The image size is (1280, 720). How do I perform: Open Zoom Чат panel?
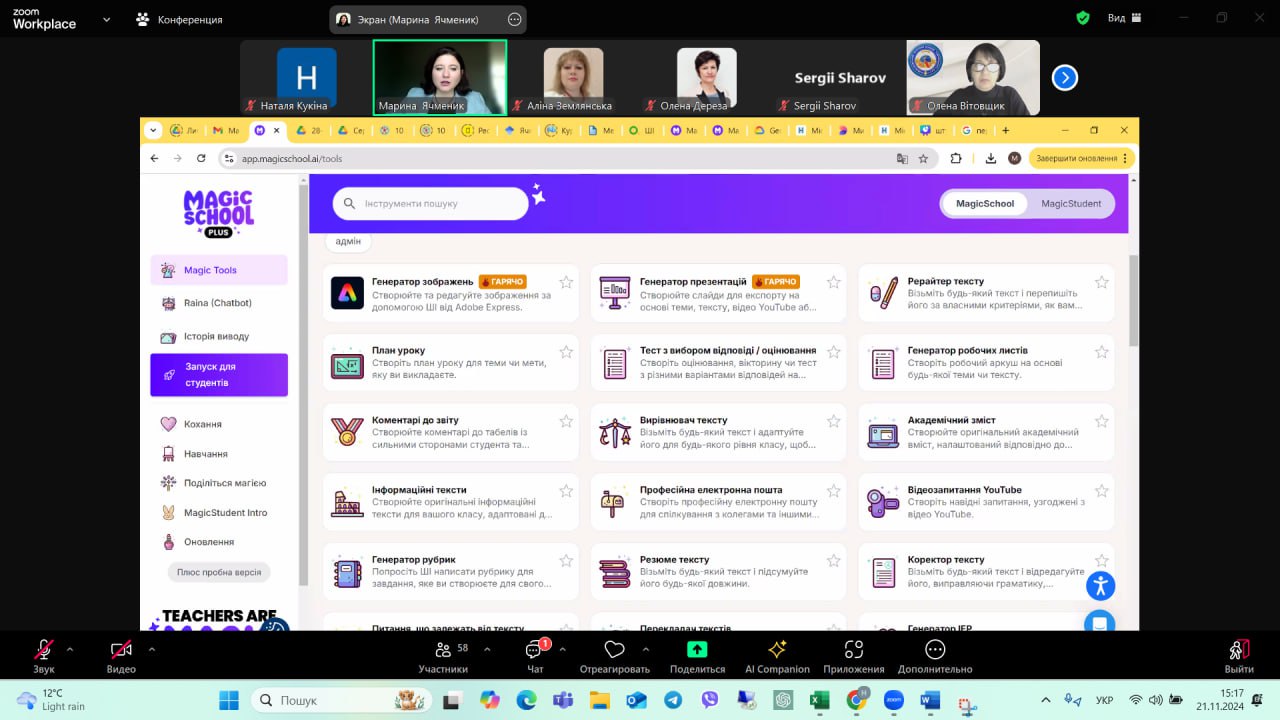click(x=535, y=656)
